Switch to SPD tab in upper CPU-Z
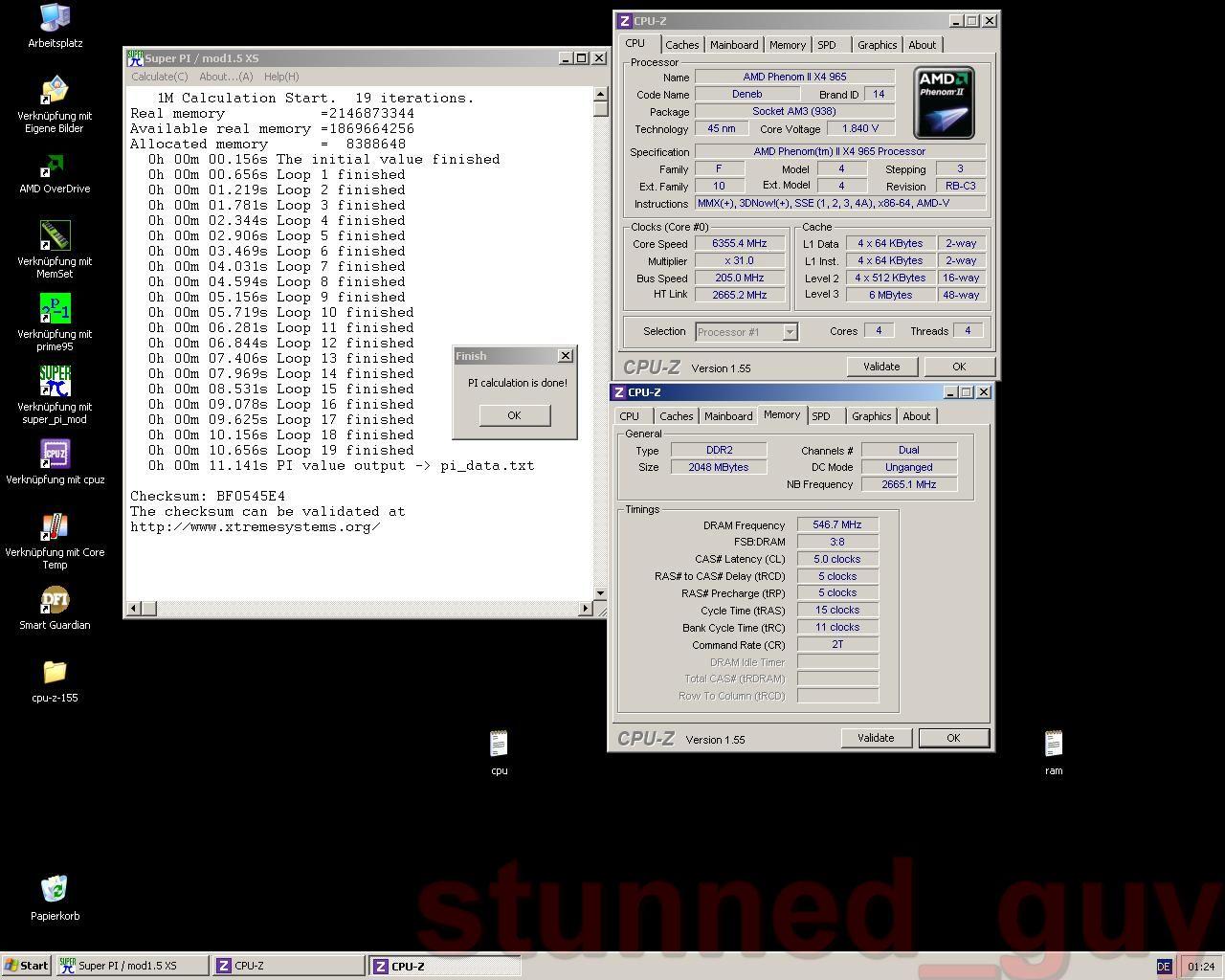The height and width of the screenshot is (980, 1225). [x=827, y=45]
